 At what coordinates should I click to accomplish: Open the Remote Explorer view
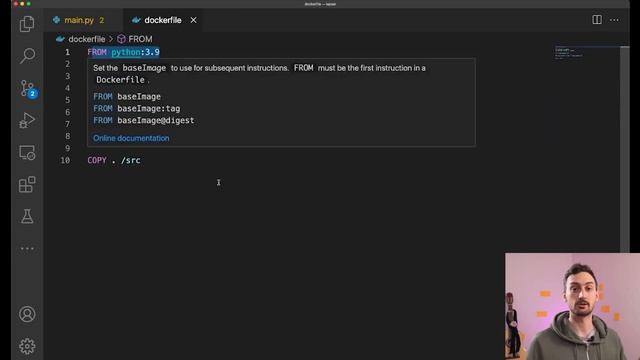27,152
